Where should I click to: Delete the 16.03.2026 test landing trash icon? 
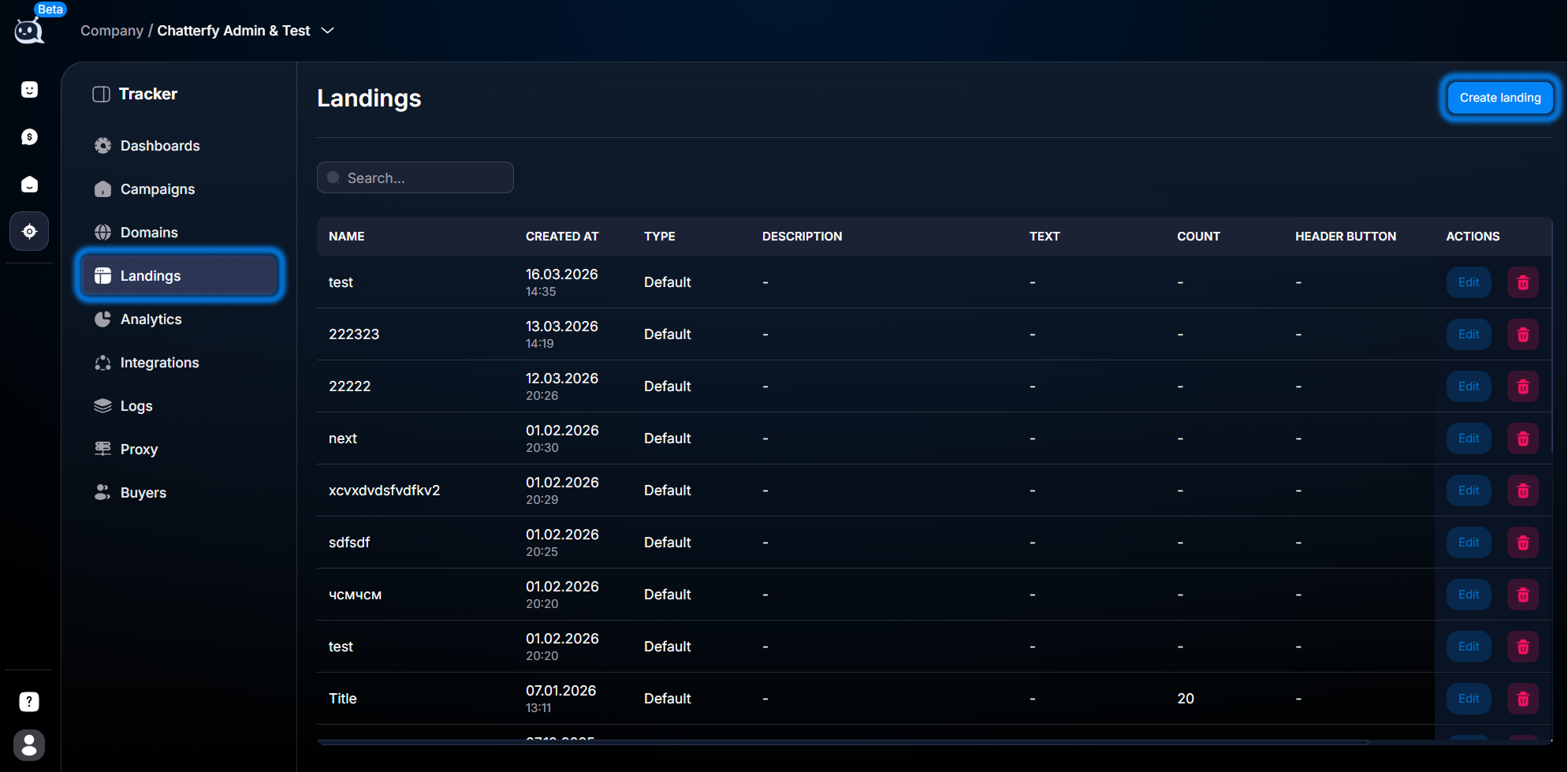tap(1523, 282)
